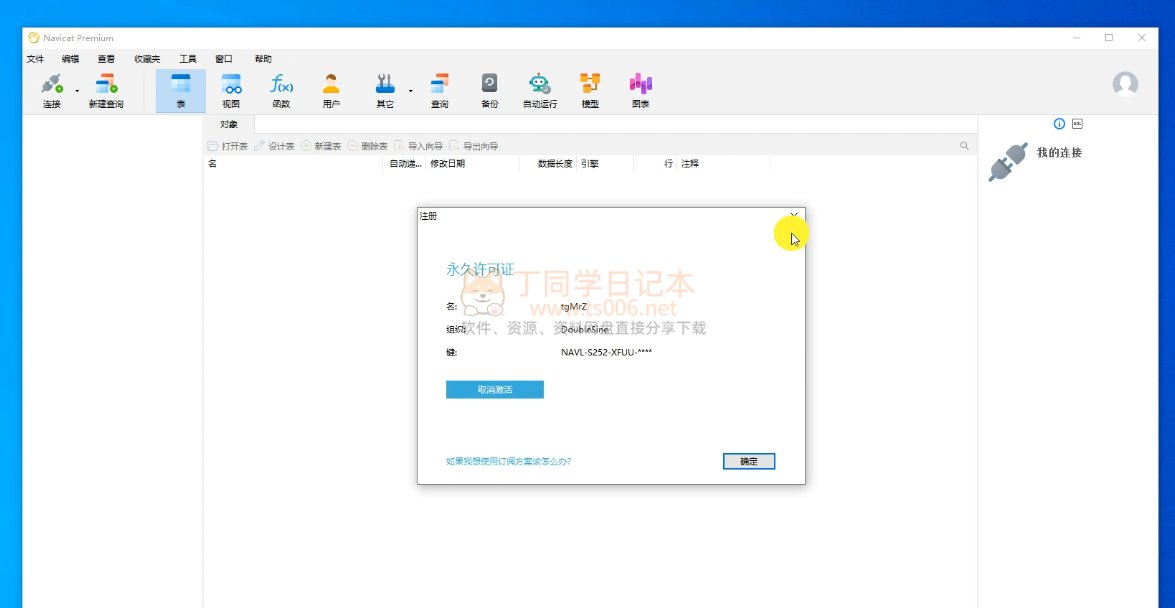Viewport: 1175px width, 608px height.
Task: Click the search magnifier in object toolbar
Action: point(964,146)
